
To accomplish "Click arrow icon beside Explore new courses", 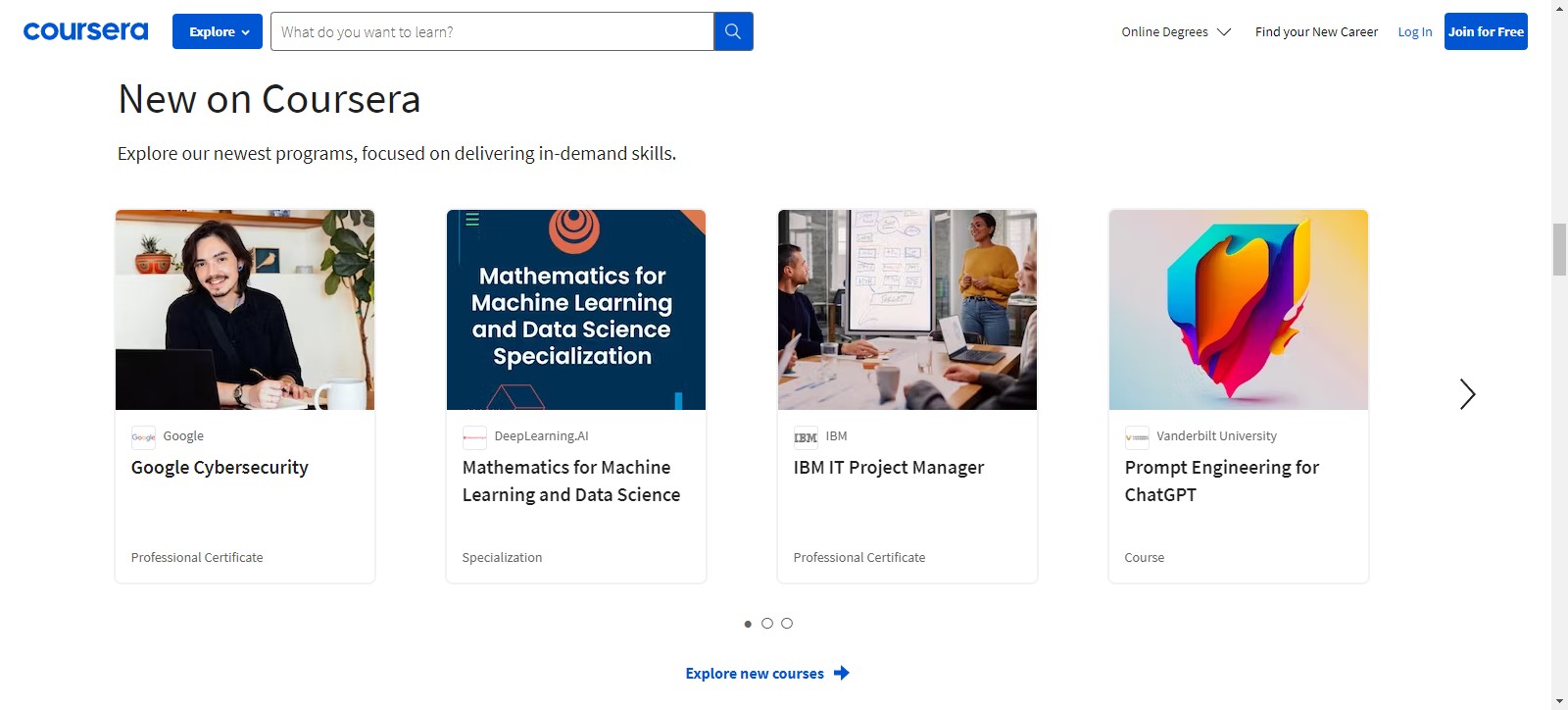I will 841,673.
